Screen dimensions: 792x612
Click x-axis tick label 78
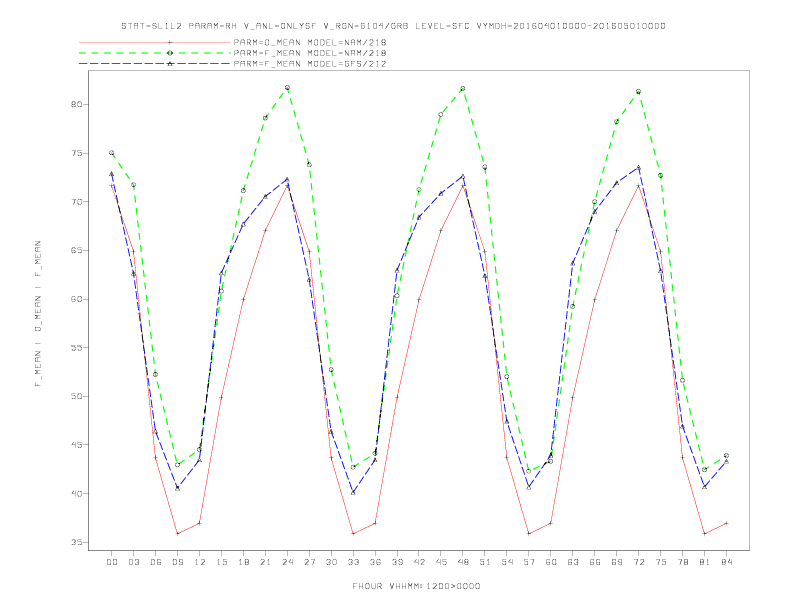[x=683, y=562]
